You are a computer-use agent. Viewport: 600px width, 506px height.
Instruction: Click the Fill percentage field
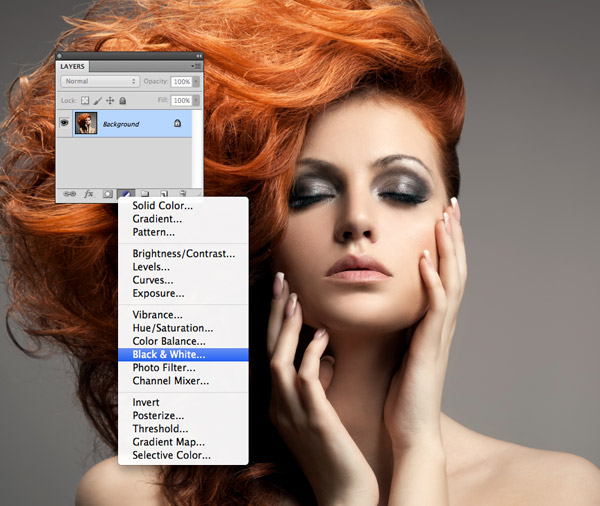point(181,100)
